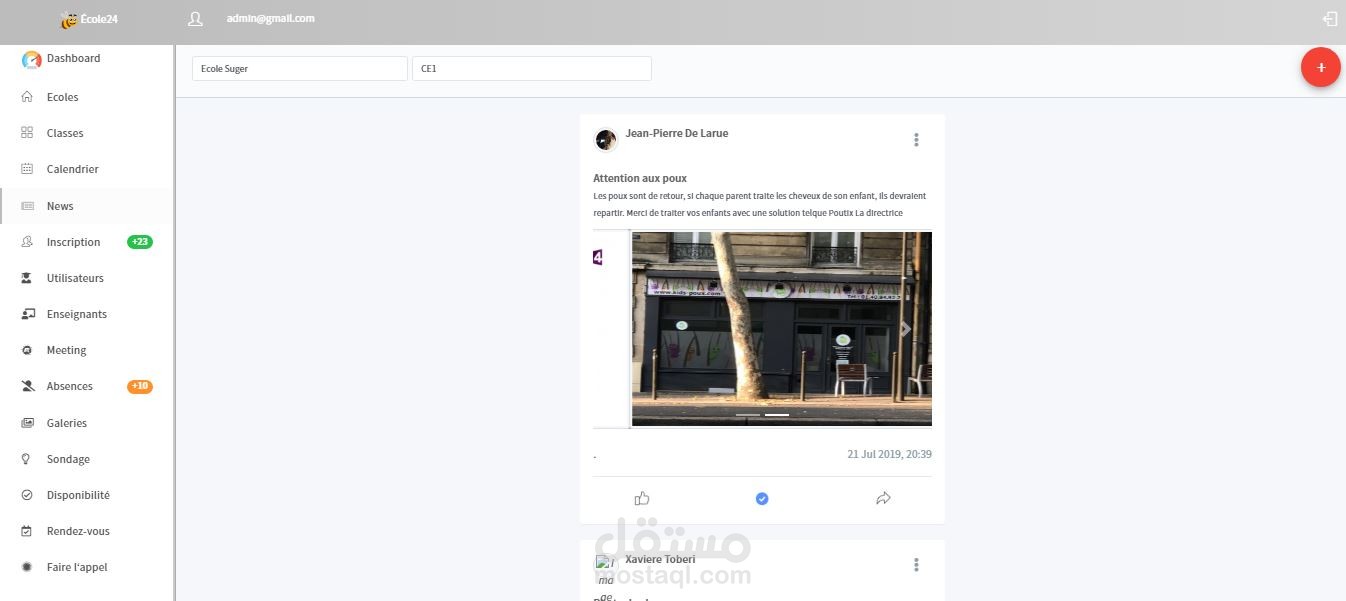This screenshot has width=1346, height=601.
Task: Select Sondage in sidebar
Action: [x=68, y=459]
